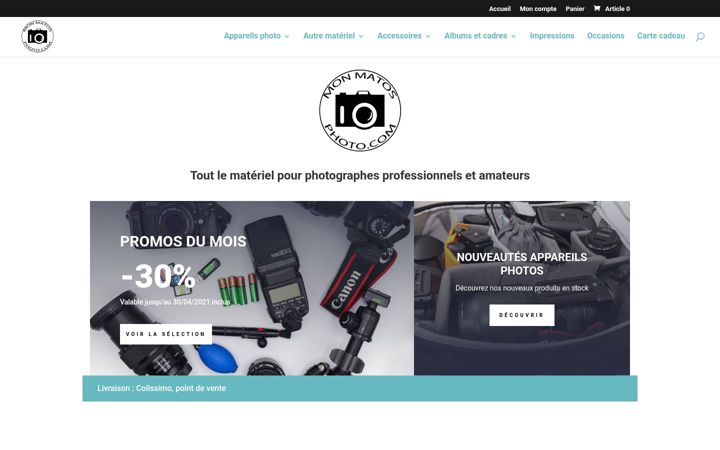This screenshot has height=450, width=720.
Task: Click the Promos du mois heading
Action: pos(183,241)
